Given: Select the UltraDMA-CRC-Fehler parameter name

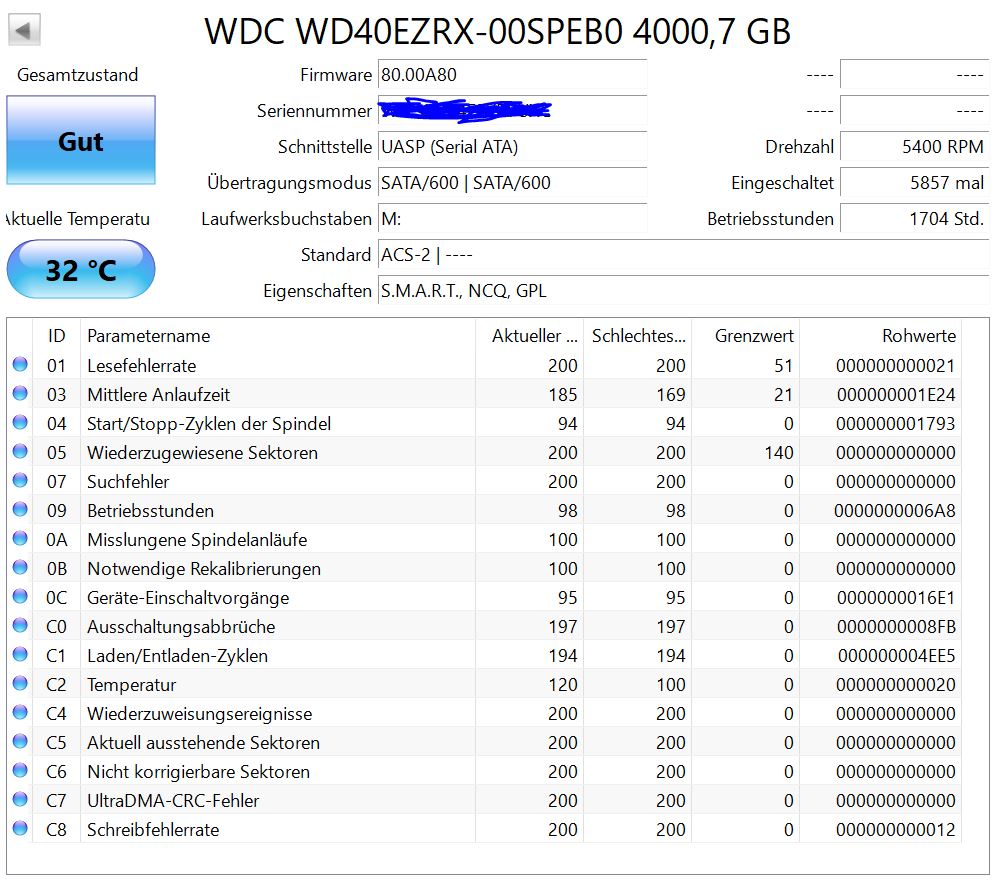Looking at the screenshot, I should pyautogui.click(x=173, y=801).
